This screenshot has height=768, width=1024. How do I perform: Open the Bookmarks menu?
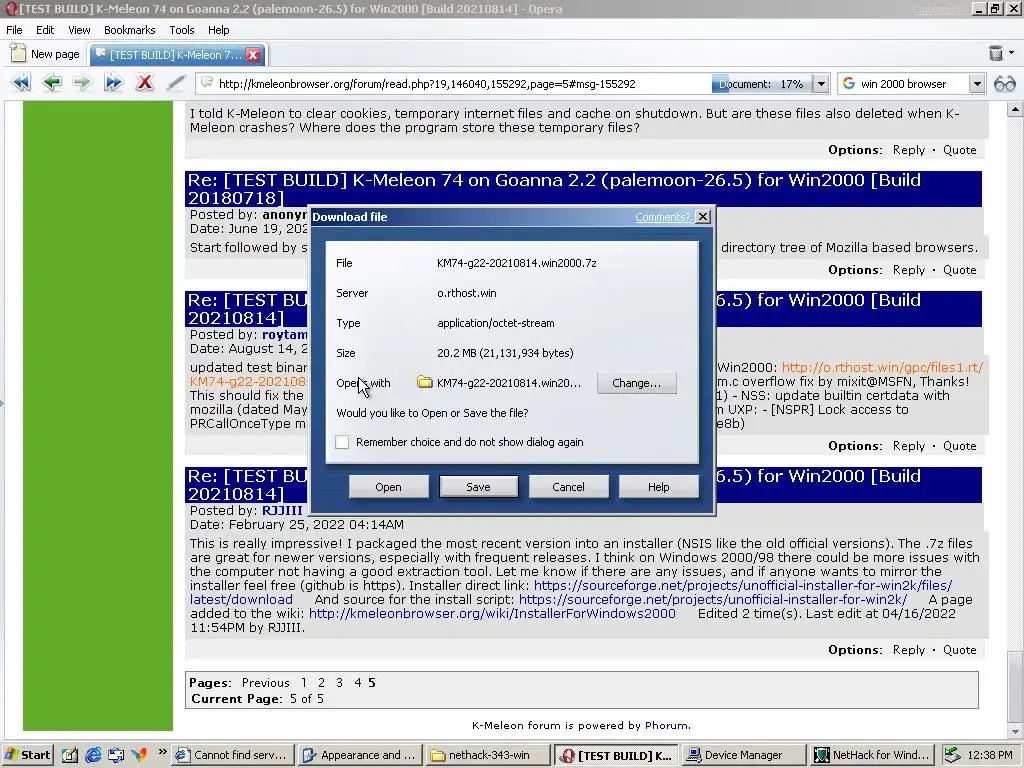click(x=129, y=30)
